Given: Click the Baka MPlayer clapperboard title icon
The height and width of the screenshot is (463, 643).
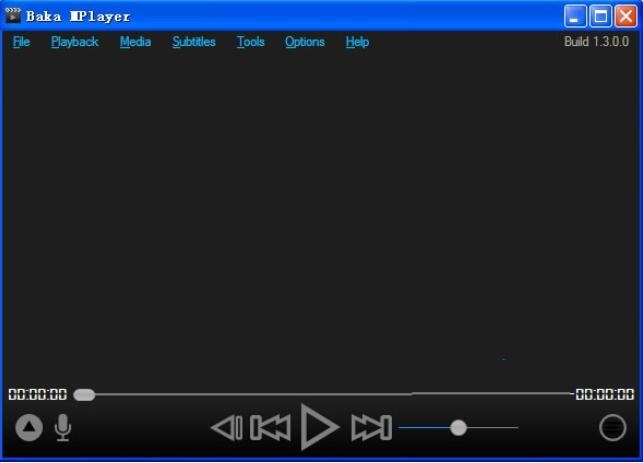Looking at the screenshot, I should tap(13, 16).
